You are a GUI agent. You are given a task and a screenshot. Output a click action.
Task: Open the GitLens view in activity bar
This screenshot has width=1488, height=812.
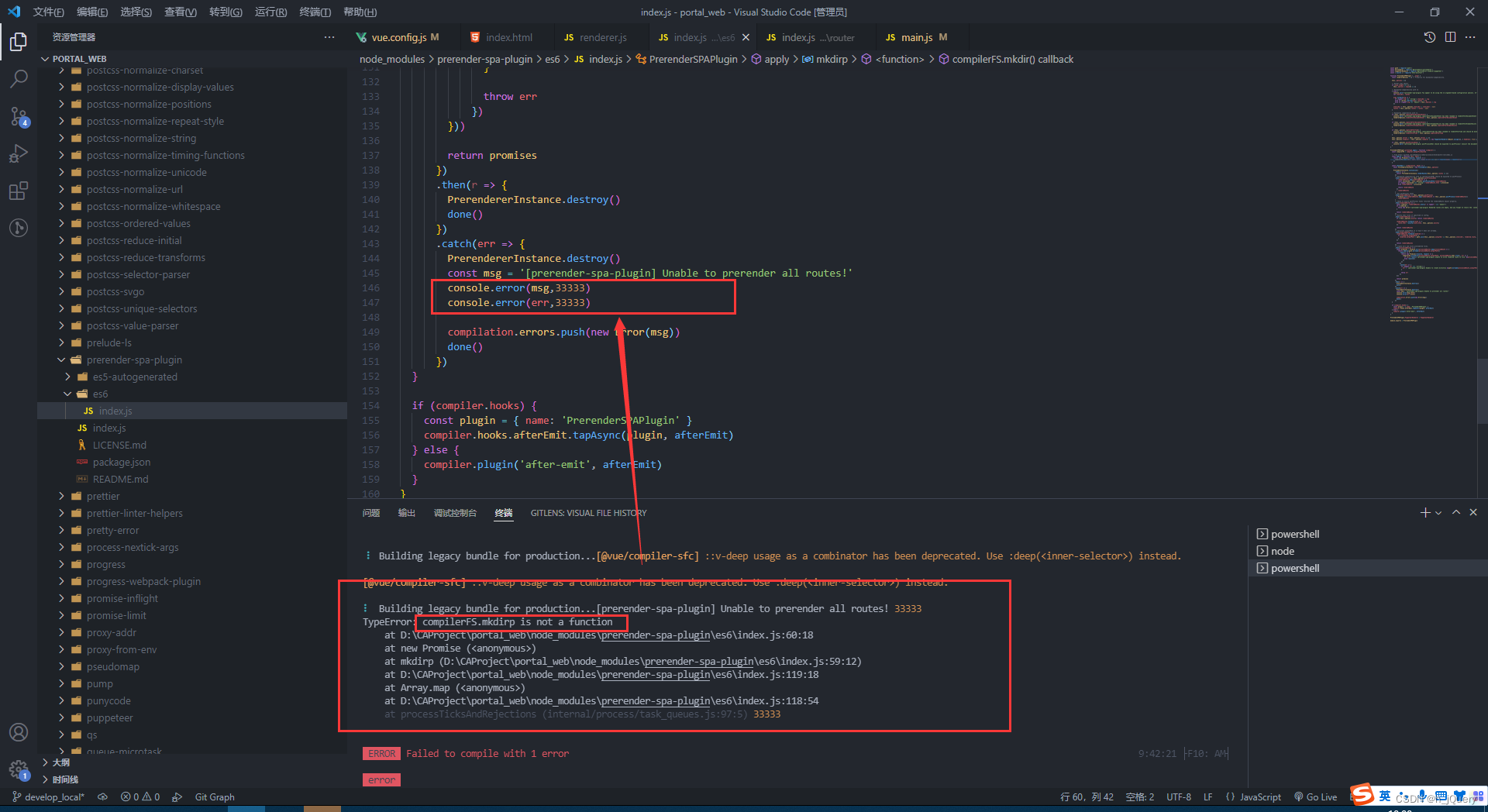19,228
